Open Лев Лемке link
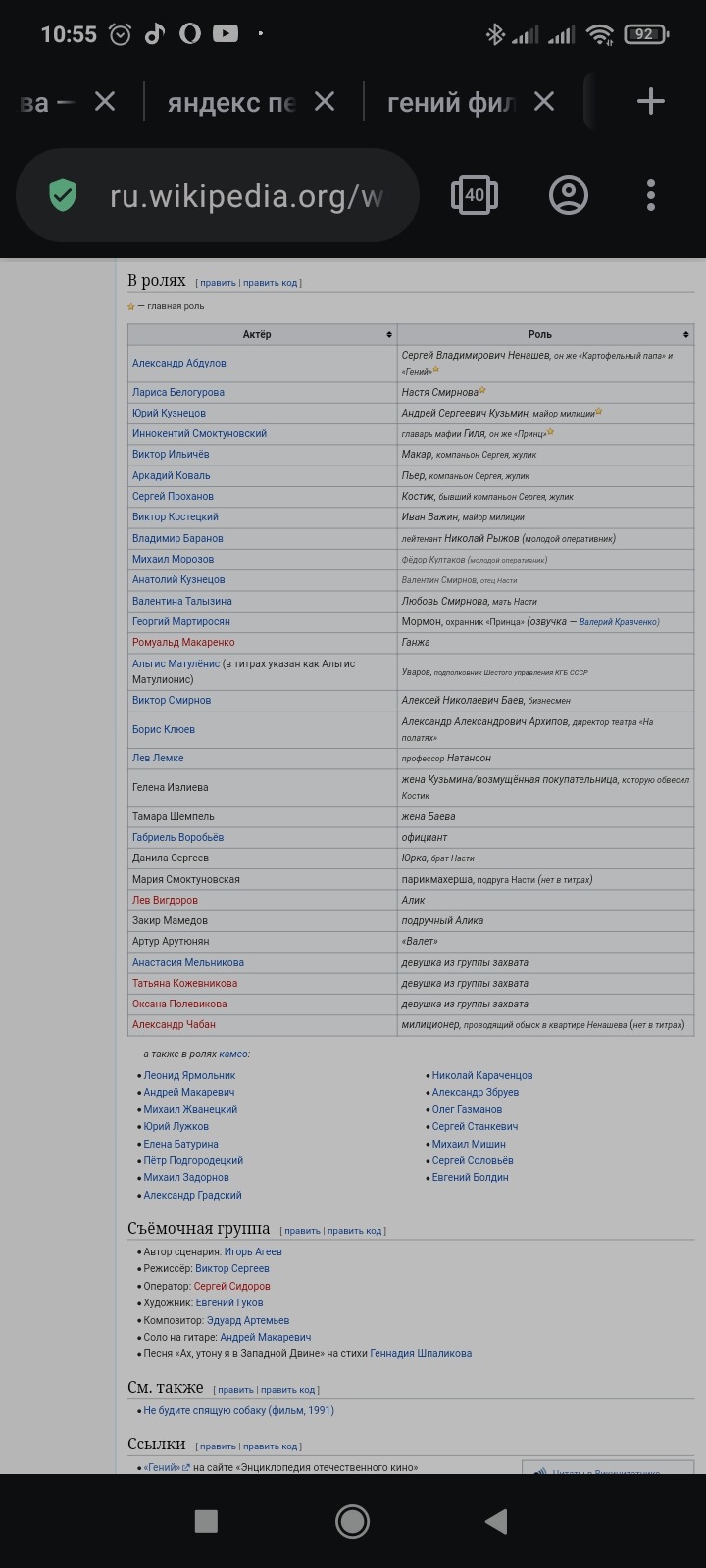Image resolution: width=706 pixels, height=1568 pixels. (158, 759)
